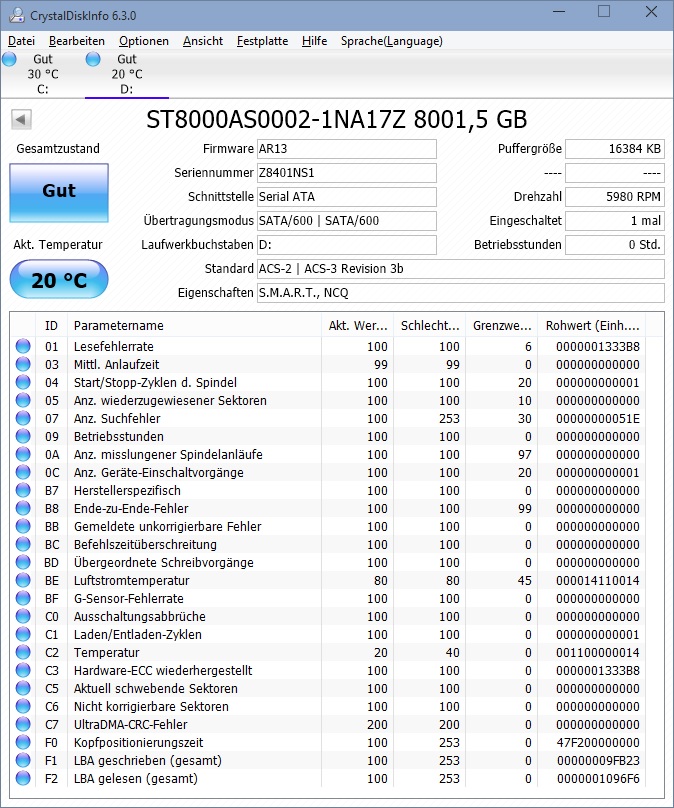The width and height of the screenshot is (674, 808).
Task: Click the Schnittstelle field Serial ATA
Action: tap(347, 197)
